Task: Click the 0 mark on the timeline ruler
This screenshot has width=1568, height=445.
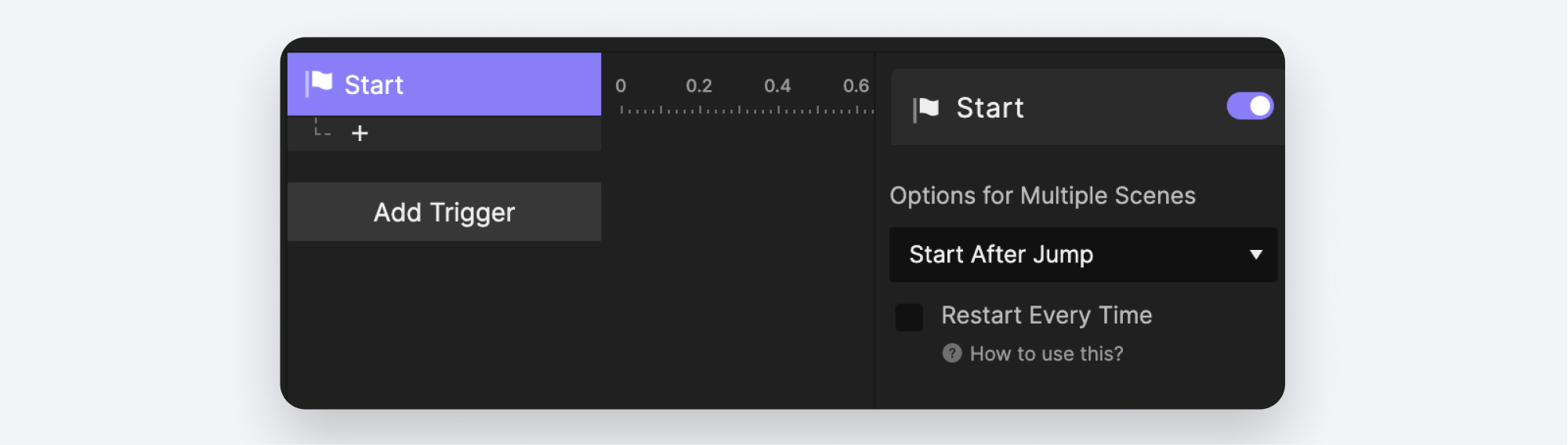Action: 621,86
